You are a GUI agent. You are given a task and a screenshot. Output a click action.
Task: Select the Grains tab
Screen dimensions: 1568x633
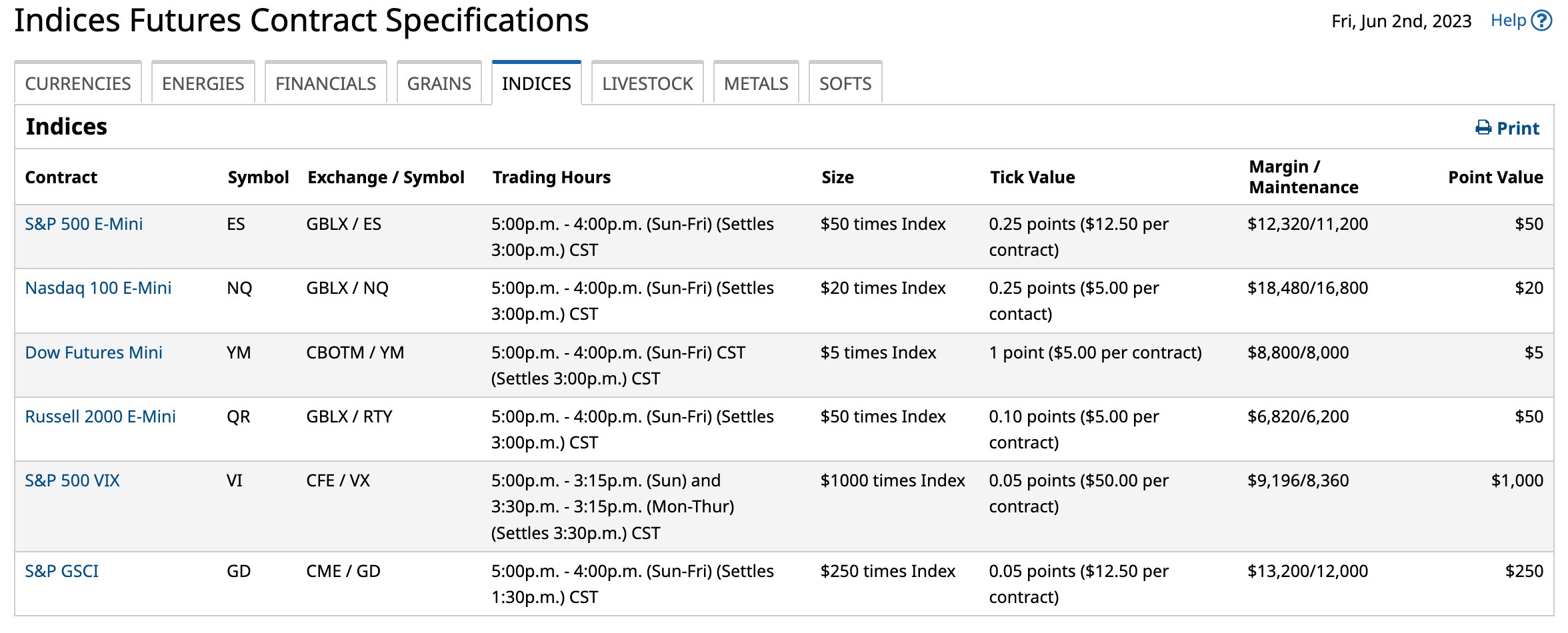(x=439, y=83)
